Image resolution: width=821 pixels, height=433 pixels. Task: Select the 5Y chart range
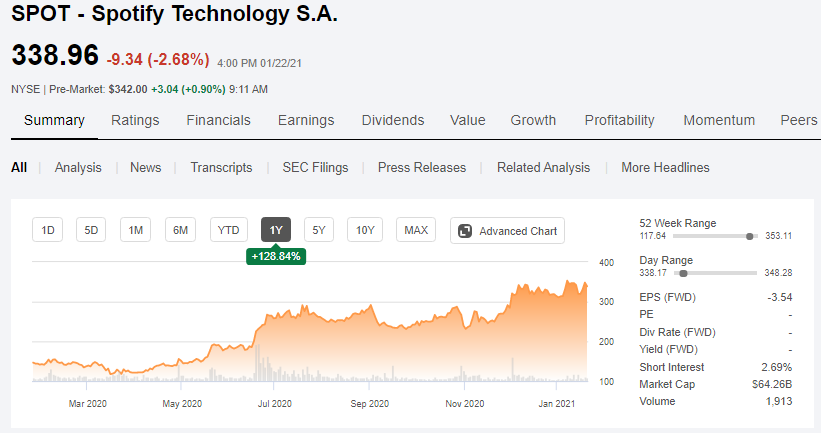coord(319,230)
